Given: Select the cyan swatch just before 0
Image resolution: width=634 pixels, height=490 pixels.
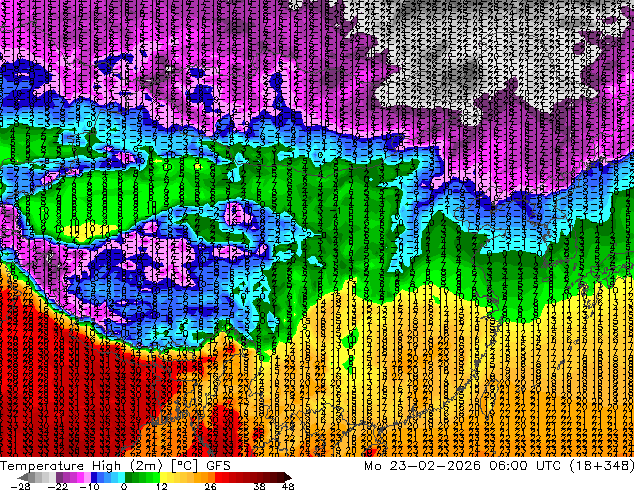Looking at the screenshot, I should click(x=122, y=477).
